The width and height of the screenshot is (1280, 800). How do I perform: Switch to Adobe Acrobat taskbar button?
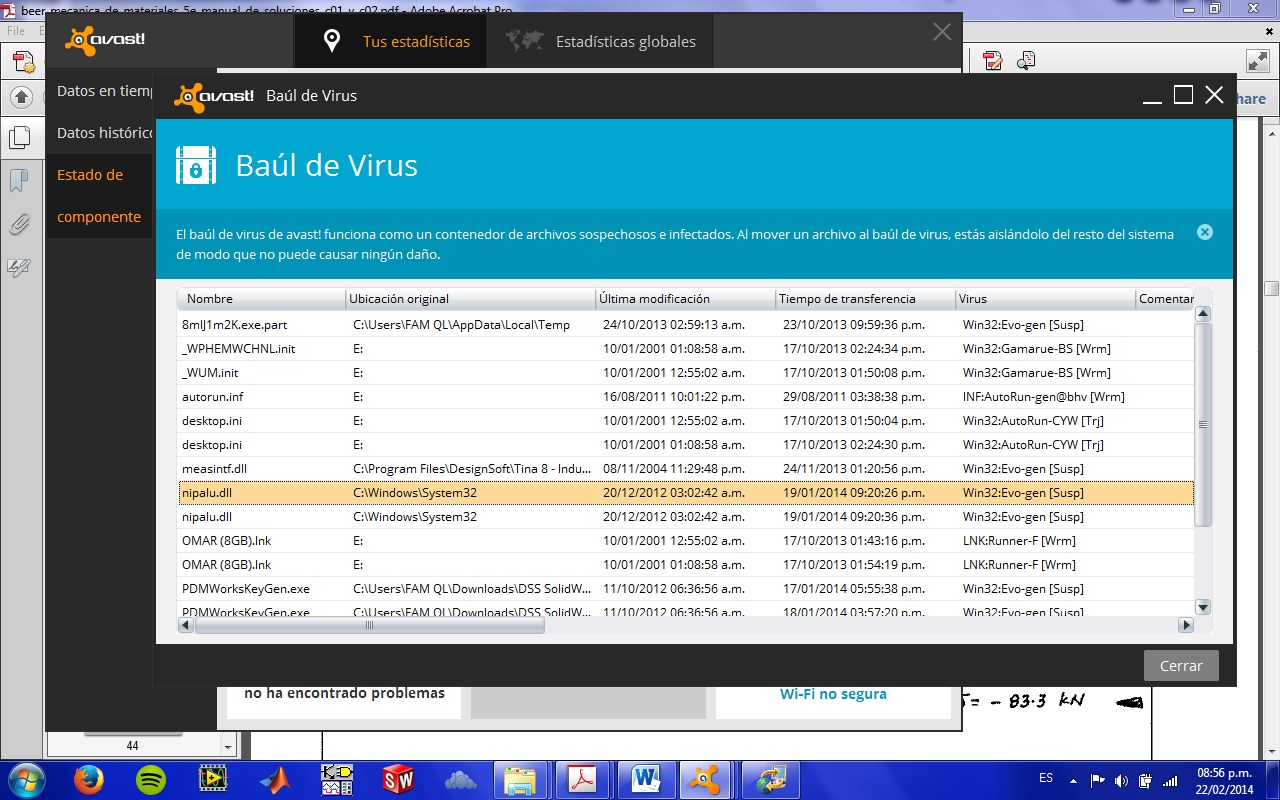(x=582, y=780)
